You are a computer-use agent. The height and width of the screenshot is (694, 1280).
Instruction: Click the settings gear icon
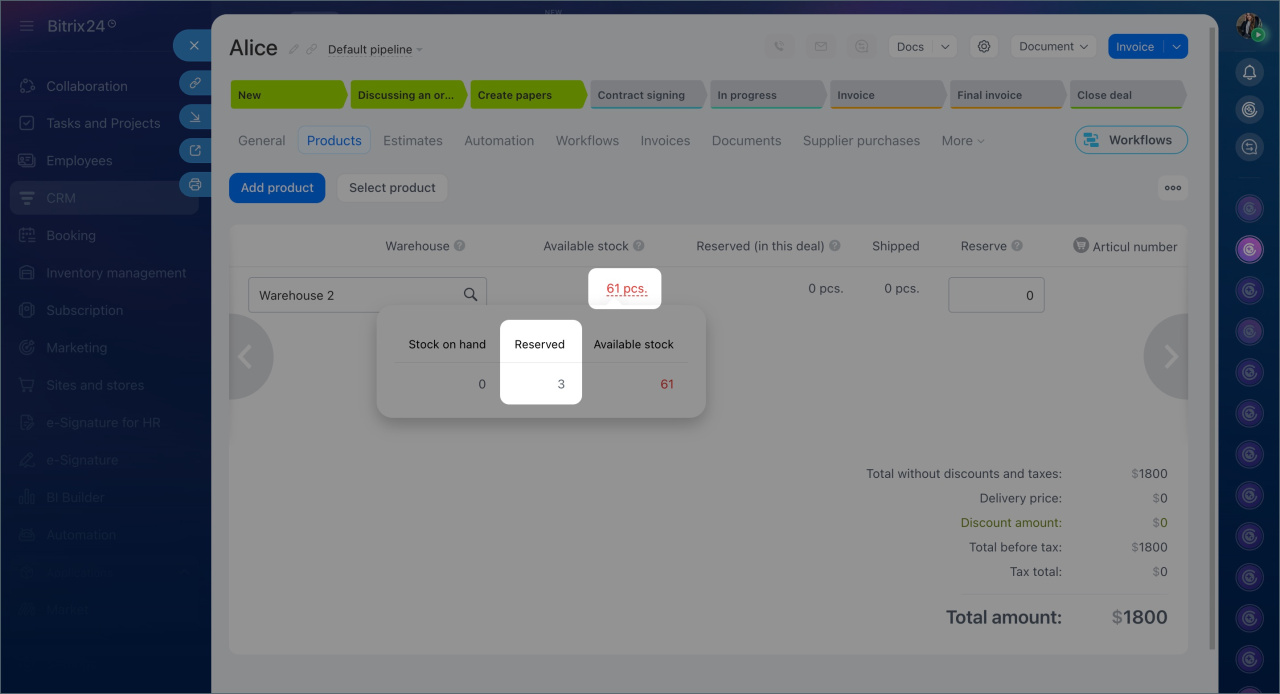(984, 47)
